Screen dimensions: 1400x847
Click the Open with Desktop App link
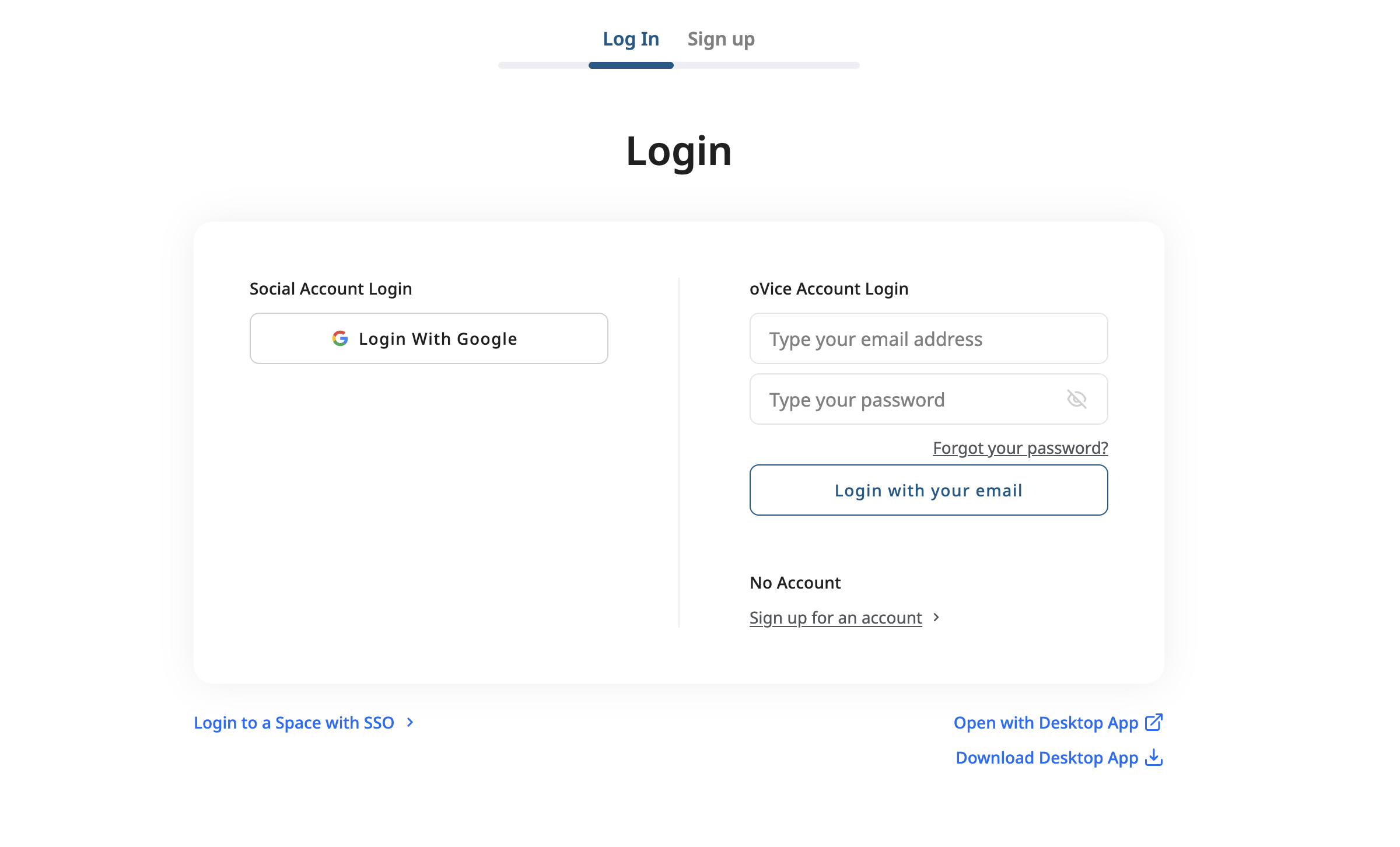pos(1046,722)
